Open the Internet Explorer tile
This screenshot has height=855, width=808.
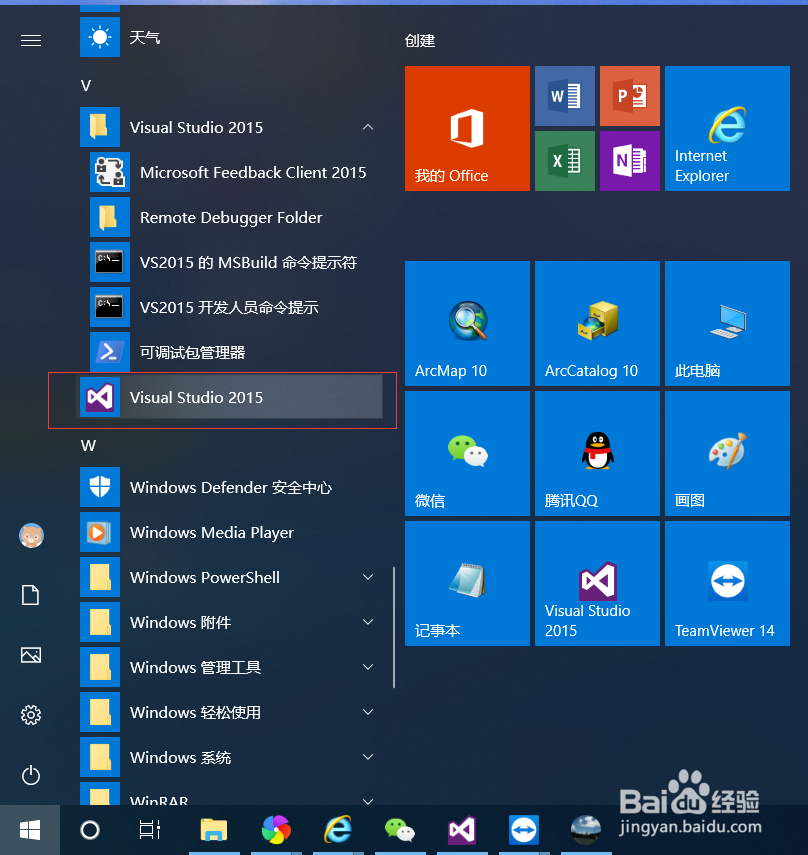pyautogui.click(x=727, y=129)
